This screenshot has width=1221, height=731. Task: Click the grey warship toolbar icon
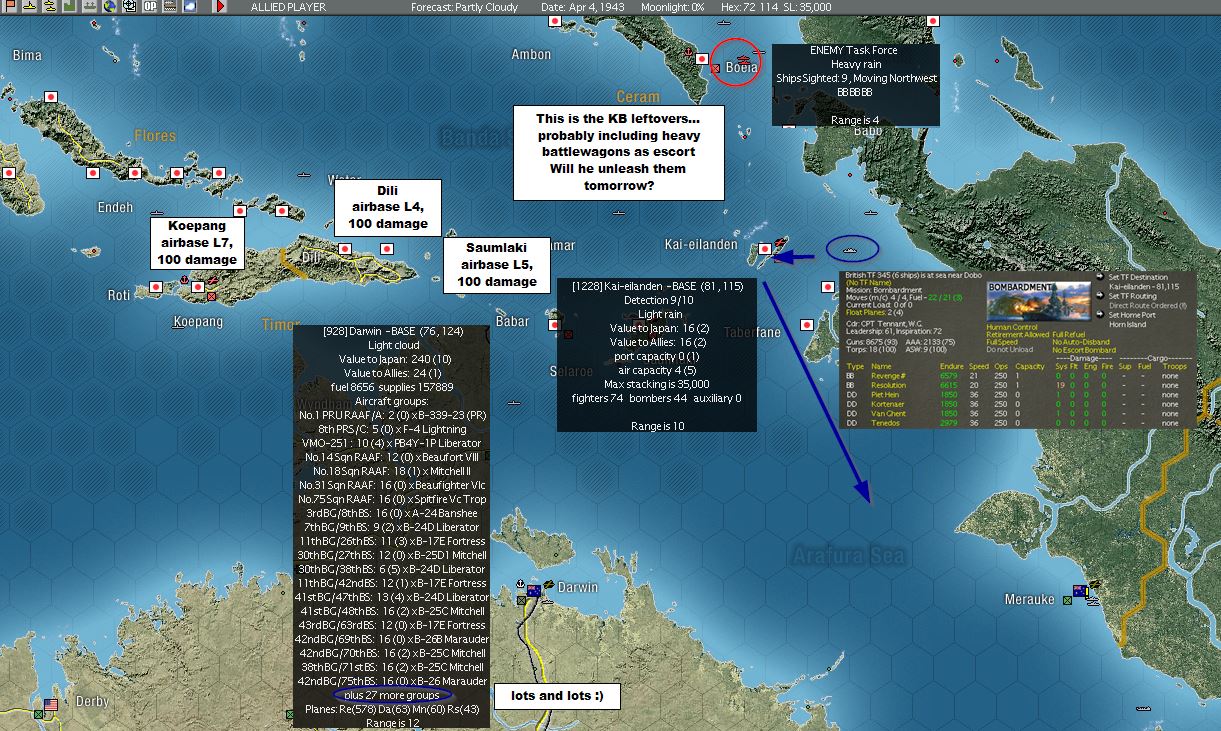point(89,7)
